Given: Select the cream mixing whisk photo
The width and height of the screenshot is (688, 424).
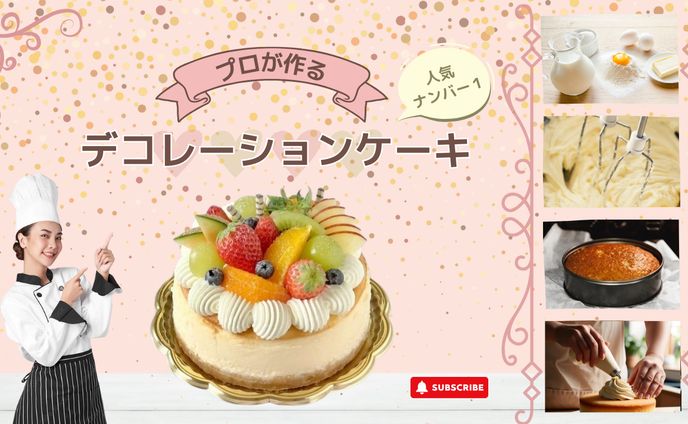Looking at the screenshot, I should 611,162.
